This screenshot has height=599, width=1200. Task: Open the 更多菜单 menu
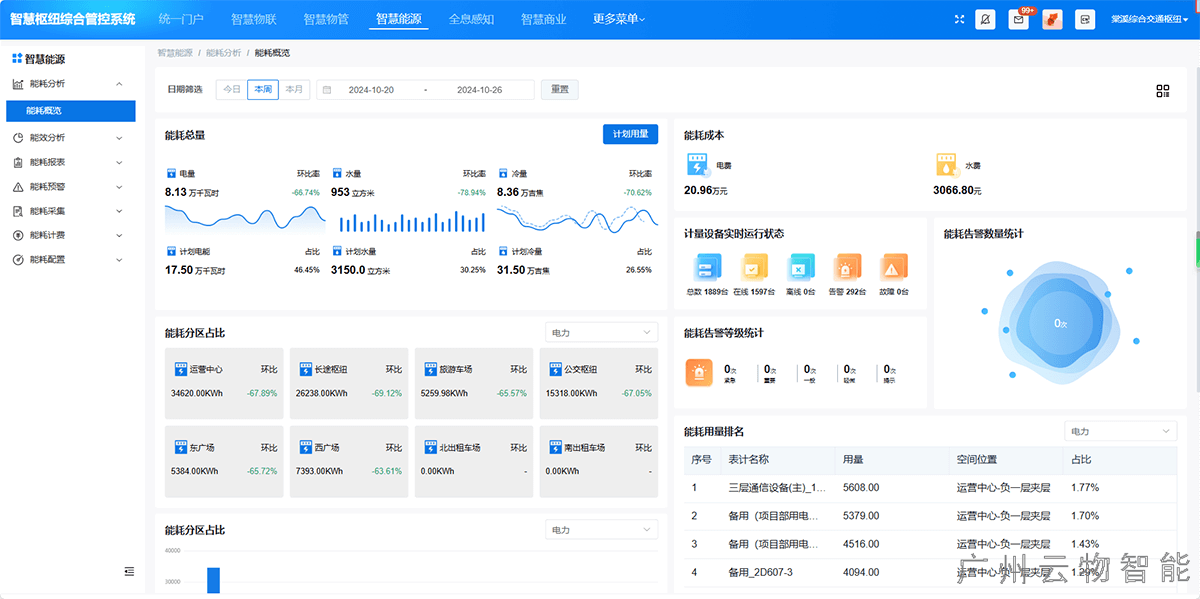click(x=615, y=17)
